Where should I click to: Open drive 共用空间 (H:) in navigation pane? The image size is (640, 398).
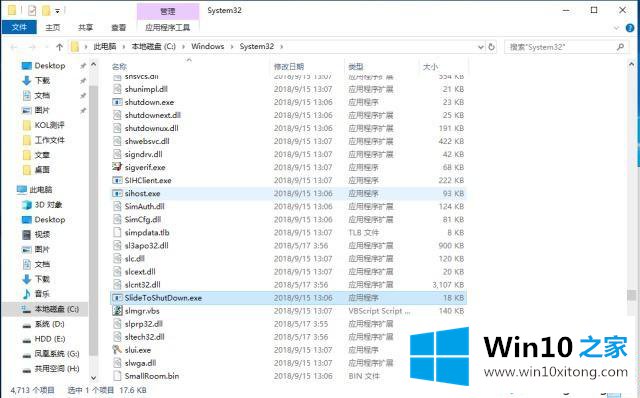coord(56,369)
